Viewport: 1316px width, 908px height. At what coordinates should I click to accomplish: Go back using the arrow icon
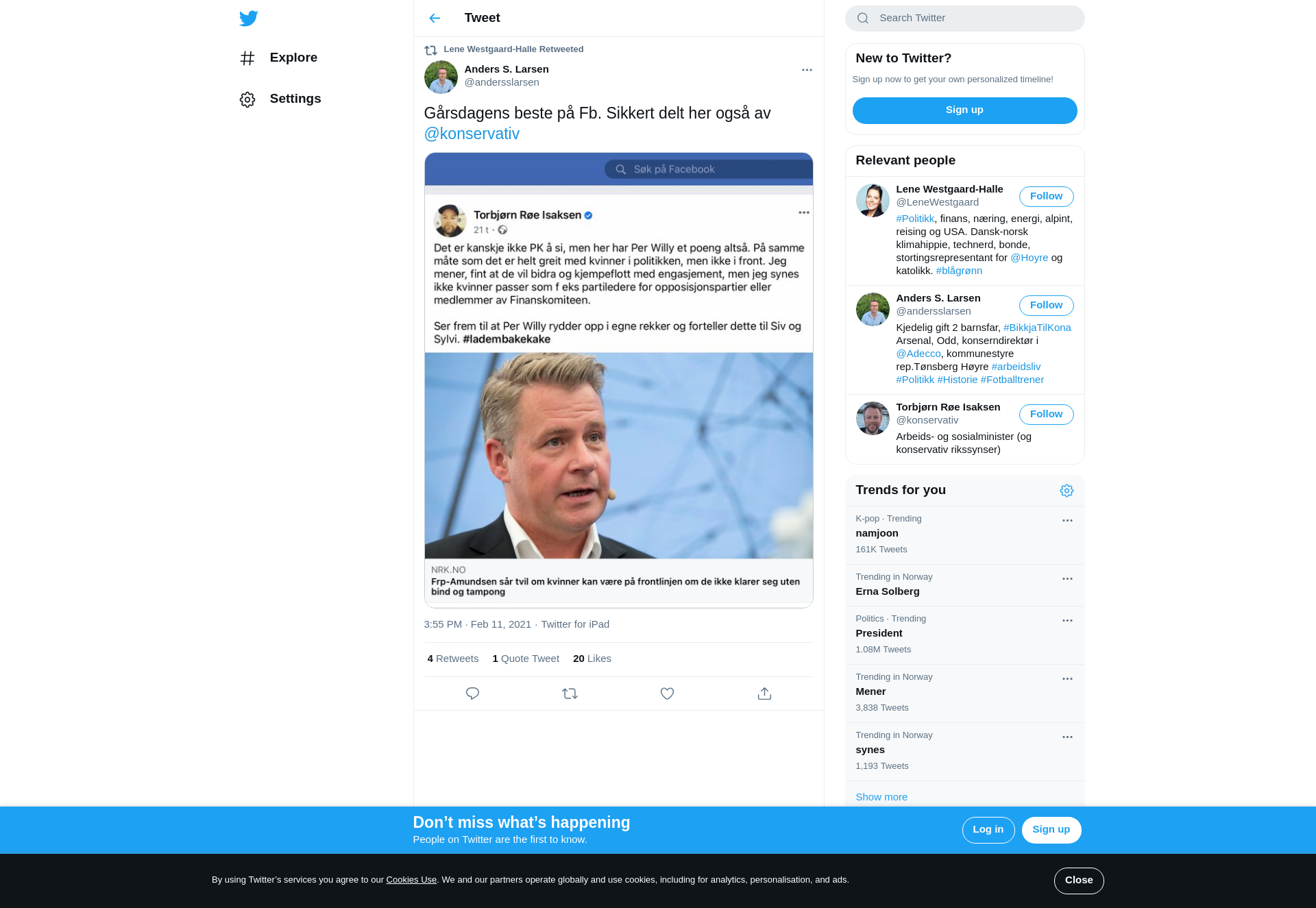pyautogui.click(x=435, y=19)
